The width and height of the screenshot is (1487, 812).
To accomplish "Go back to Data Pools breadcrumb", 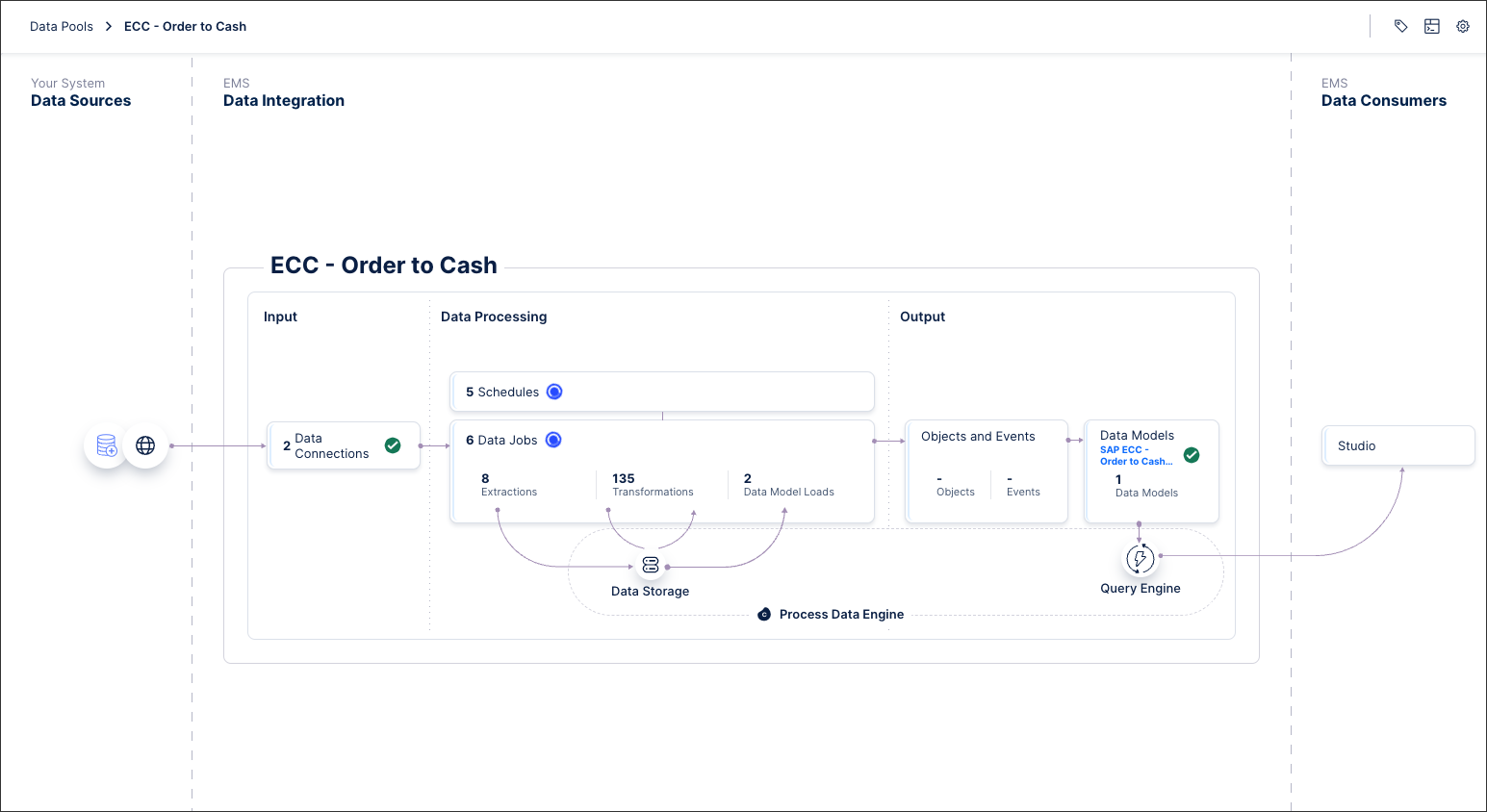I will point(62,27).
